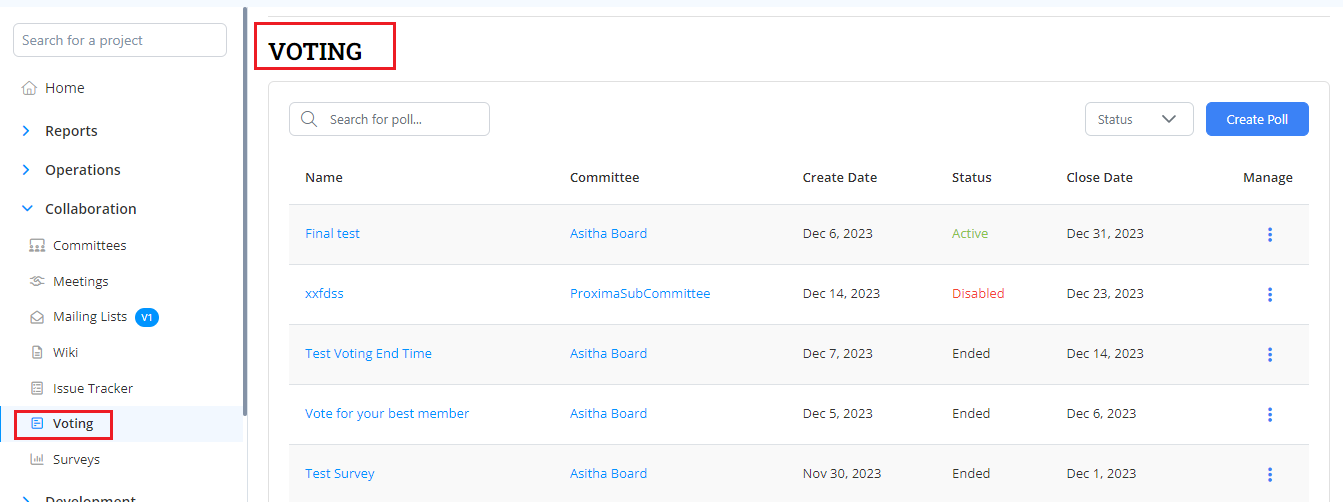
Task: Click the Mailing Lists envelope icon
Action: point(37,318)
